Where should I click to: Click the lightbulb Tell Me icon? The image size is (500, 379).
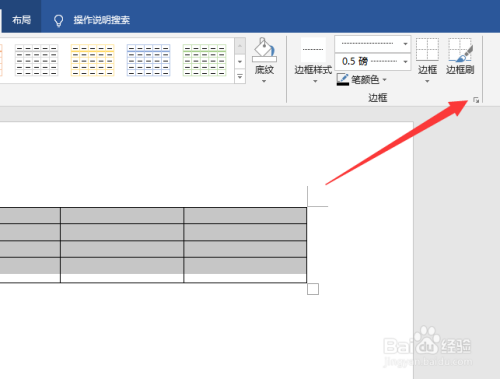click(x=59, y=20)
